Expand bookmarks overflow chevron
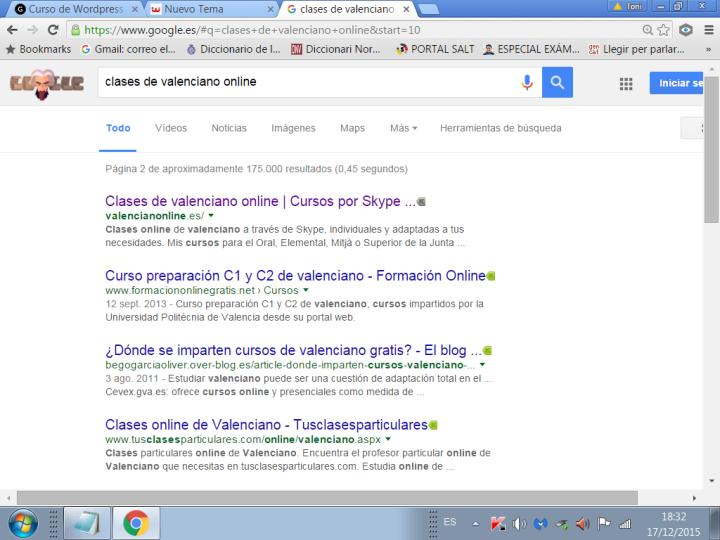This screenshot has width=720, height=540. click(x=709, y=49)
